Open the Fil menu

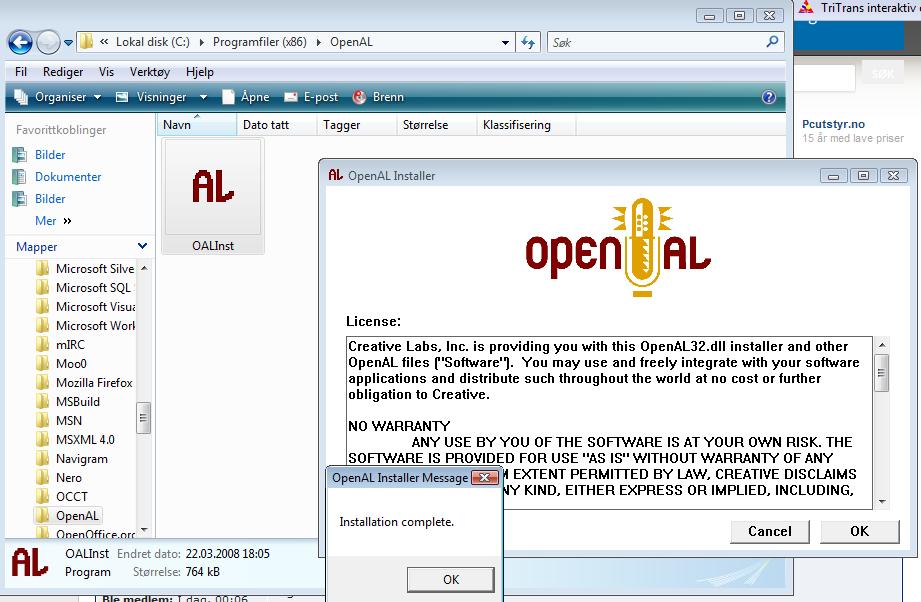tap(21, 72)
